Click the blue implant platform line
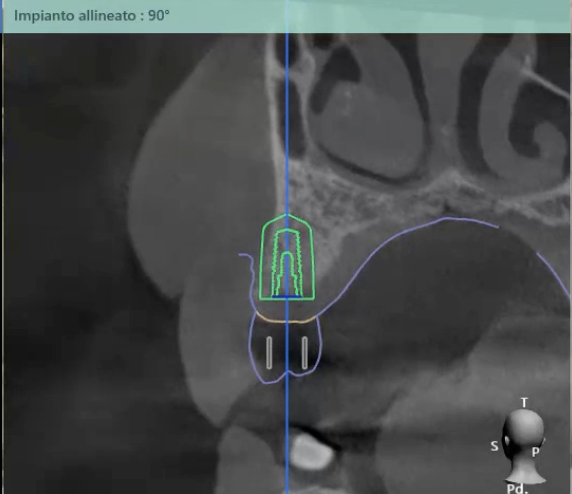This screenshot has width=572, height=494. (287, 297)
